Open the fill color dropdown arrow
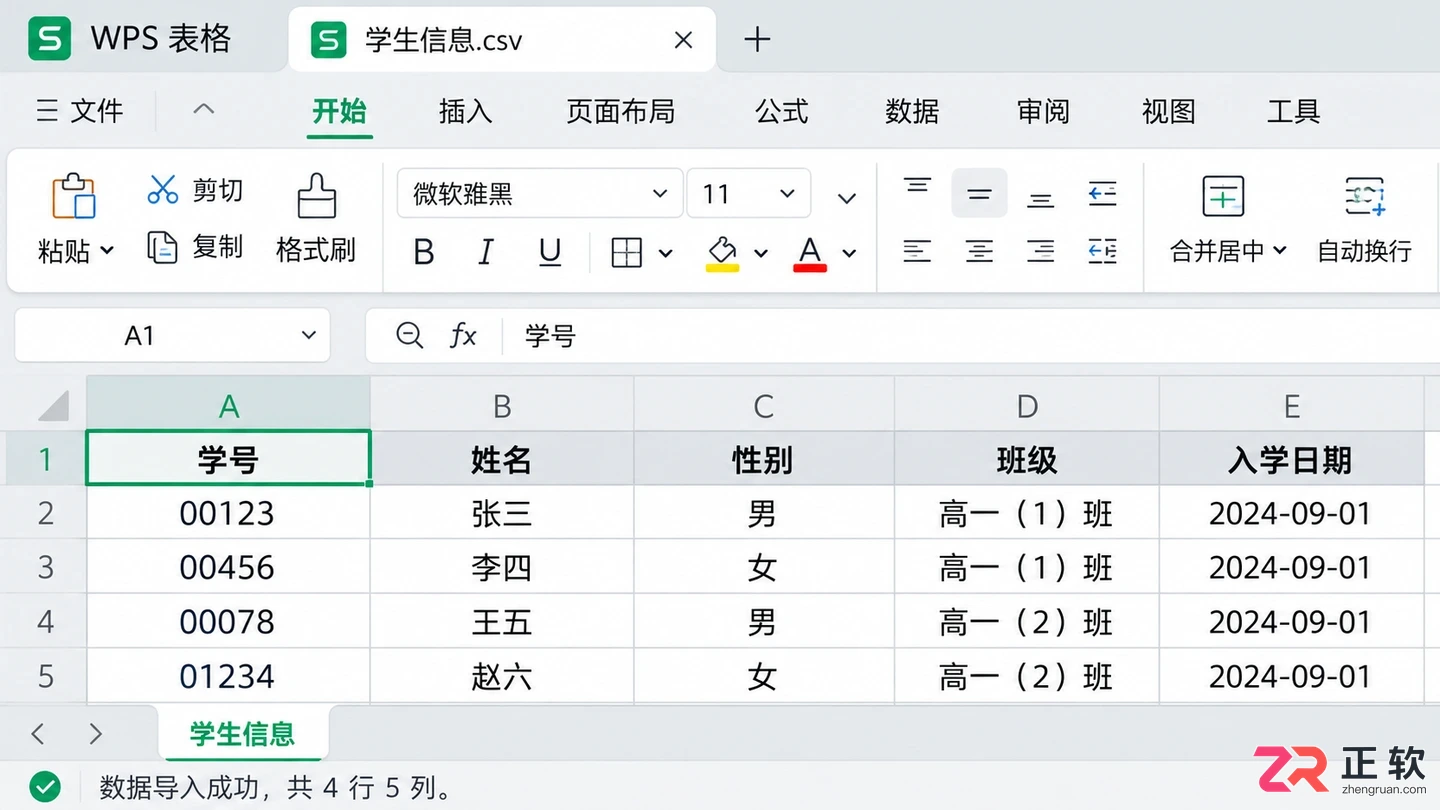 pyautogui.click(x=761, y=254)
